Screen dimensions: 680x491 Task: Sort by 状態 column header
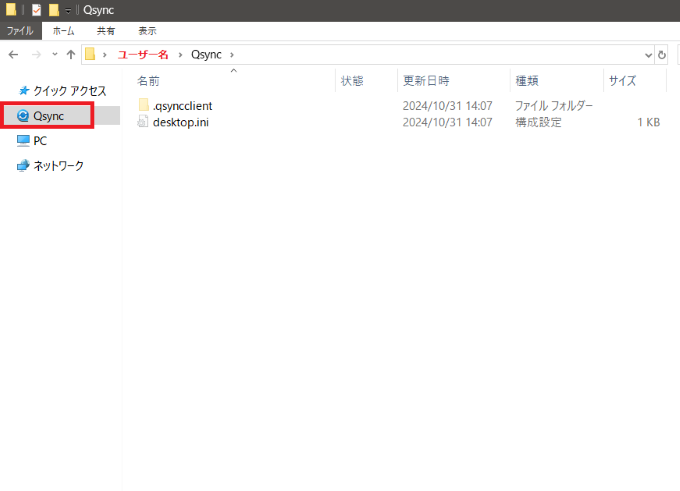tap(352, 81)
